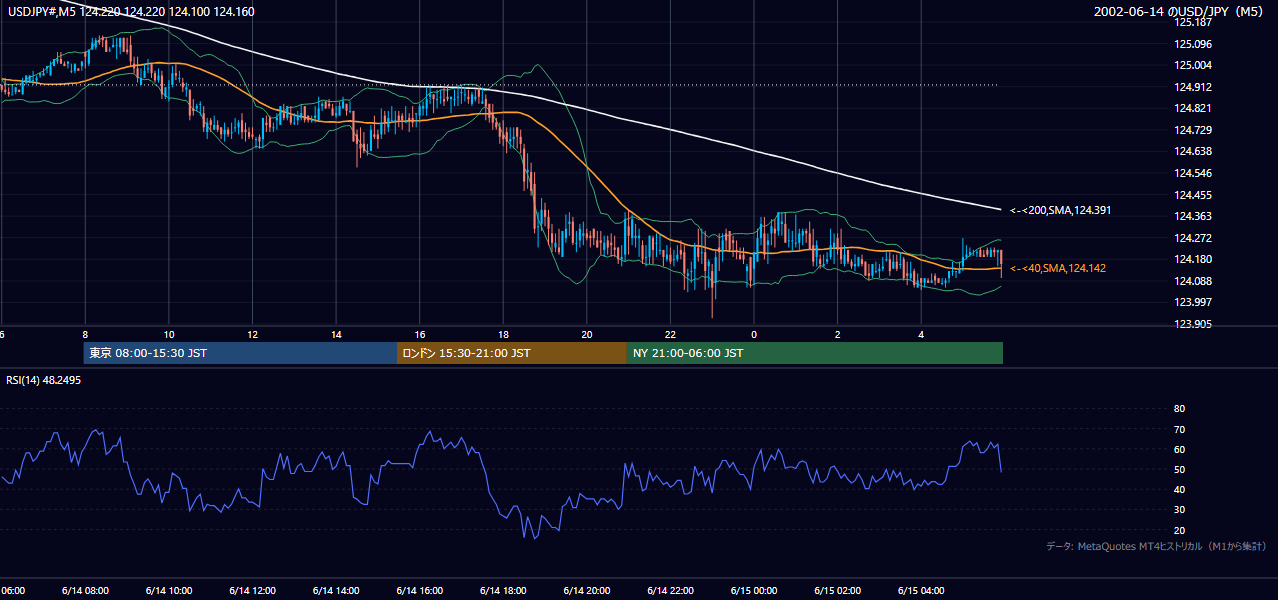Click hour tick 12 below the price chart
This screenshot has width=1278, height=600.
pos(253,334)
